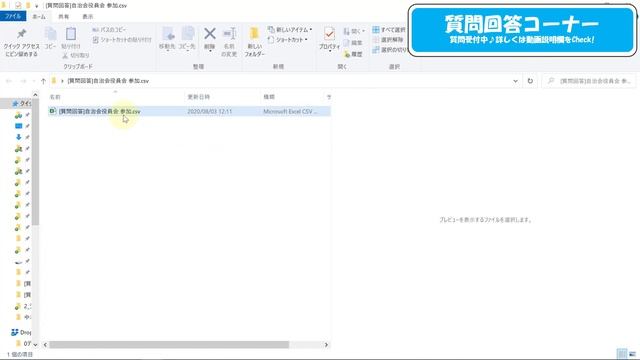The width and height of the screenshot is (640, 360).
Task: Open the Copy to (コピー先) menu
Action: coord(187,39)
